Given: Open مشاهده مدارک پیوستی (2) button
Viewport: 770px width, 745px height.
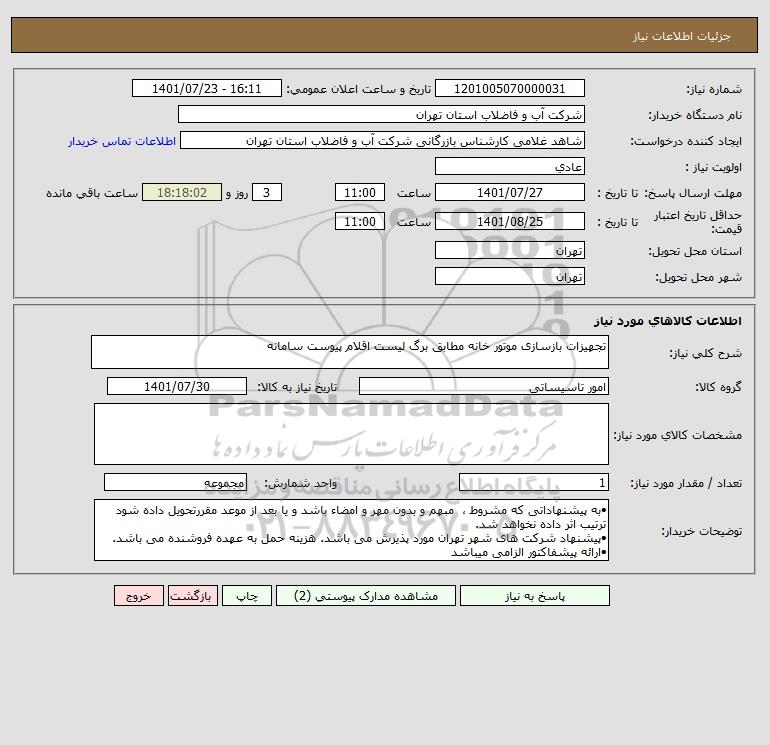Looking at the screenshot, I should (366, 596).
